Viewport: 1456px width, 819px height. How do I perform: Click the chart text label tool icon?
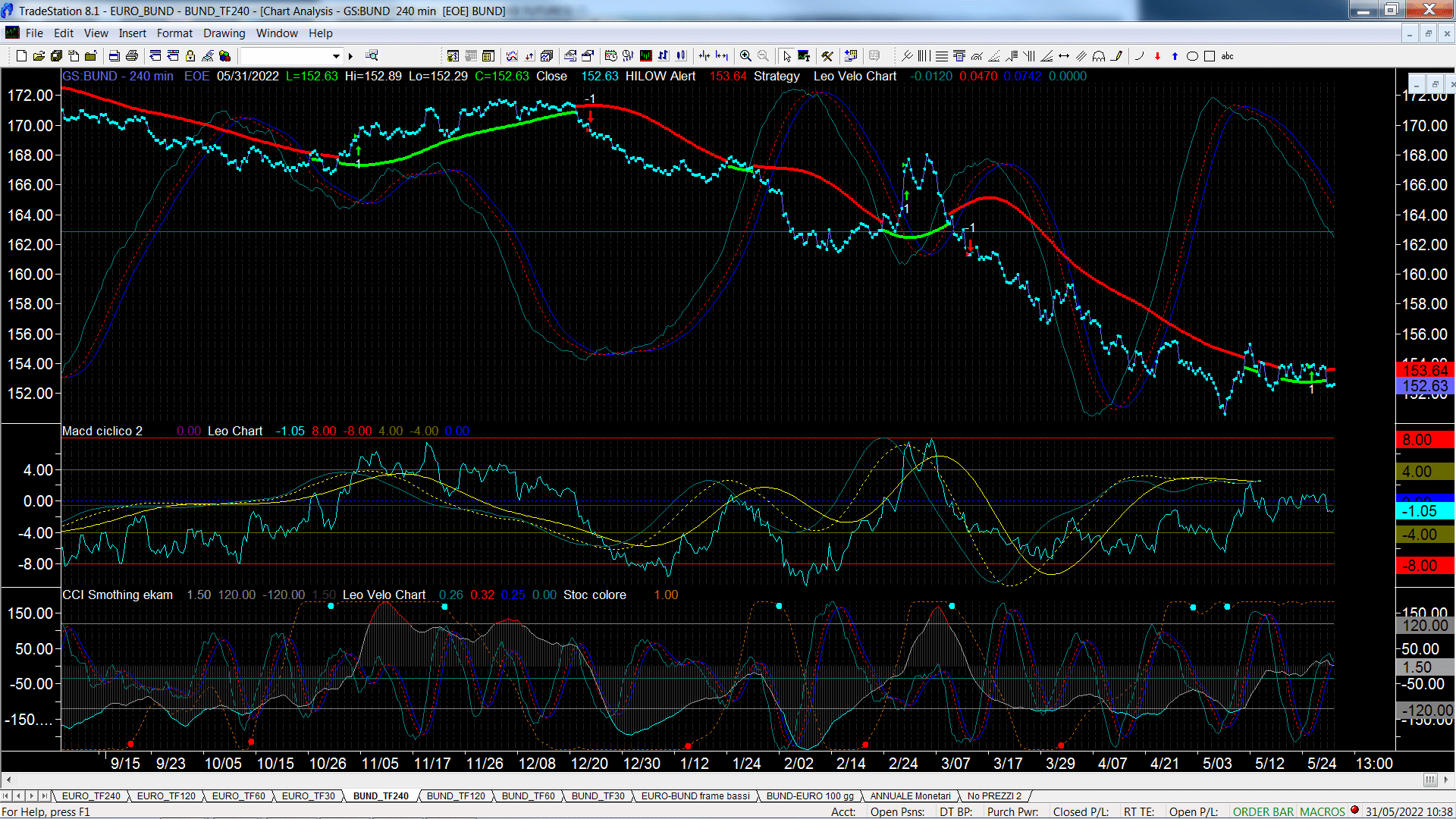(804, 55)
